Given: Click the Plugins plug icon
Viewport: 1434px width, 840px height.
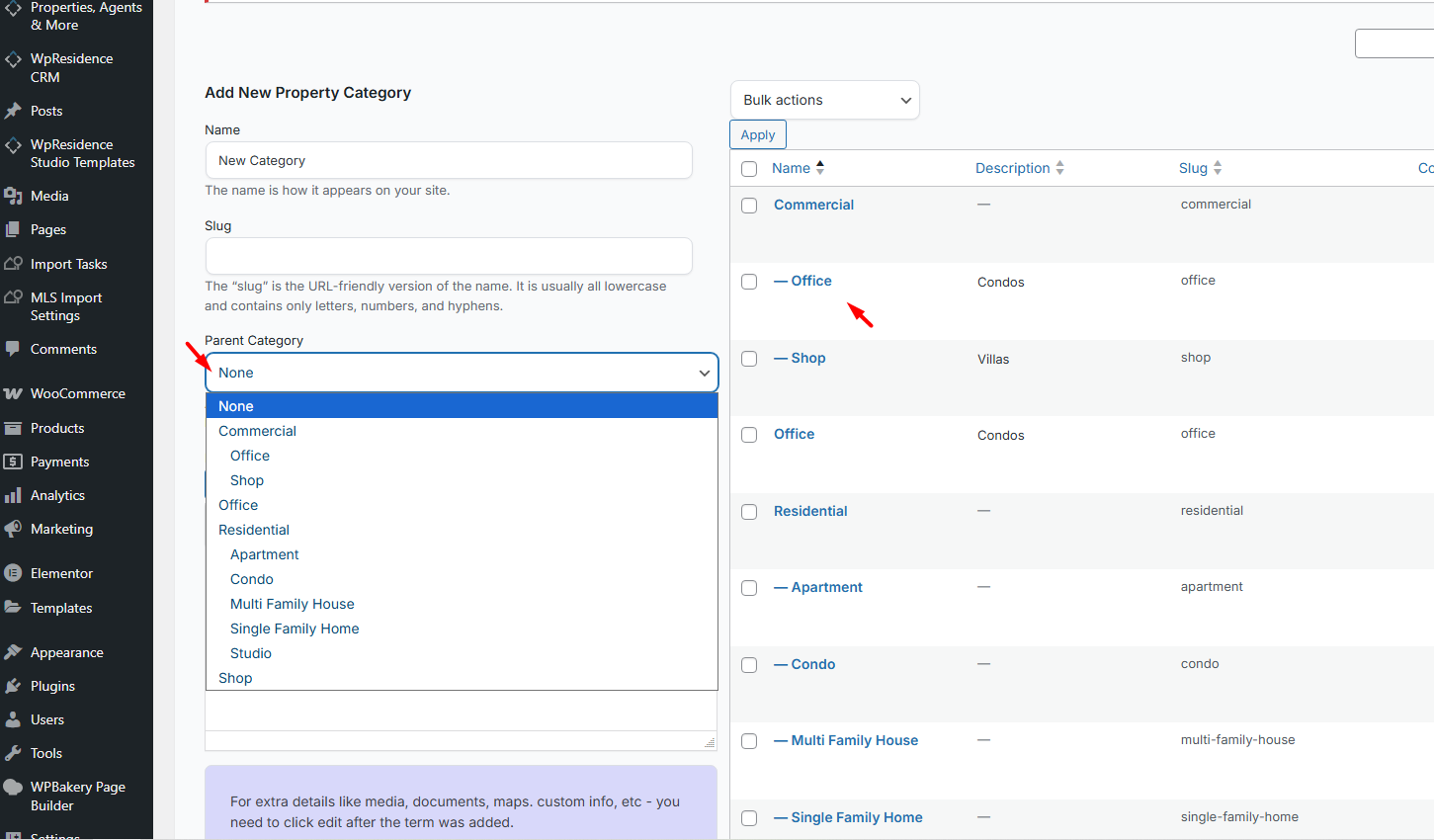Looking at the screenshot, I should tap(13, 686).
